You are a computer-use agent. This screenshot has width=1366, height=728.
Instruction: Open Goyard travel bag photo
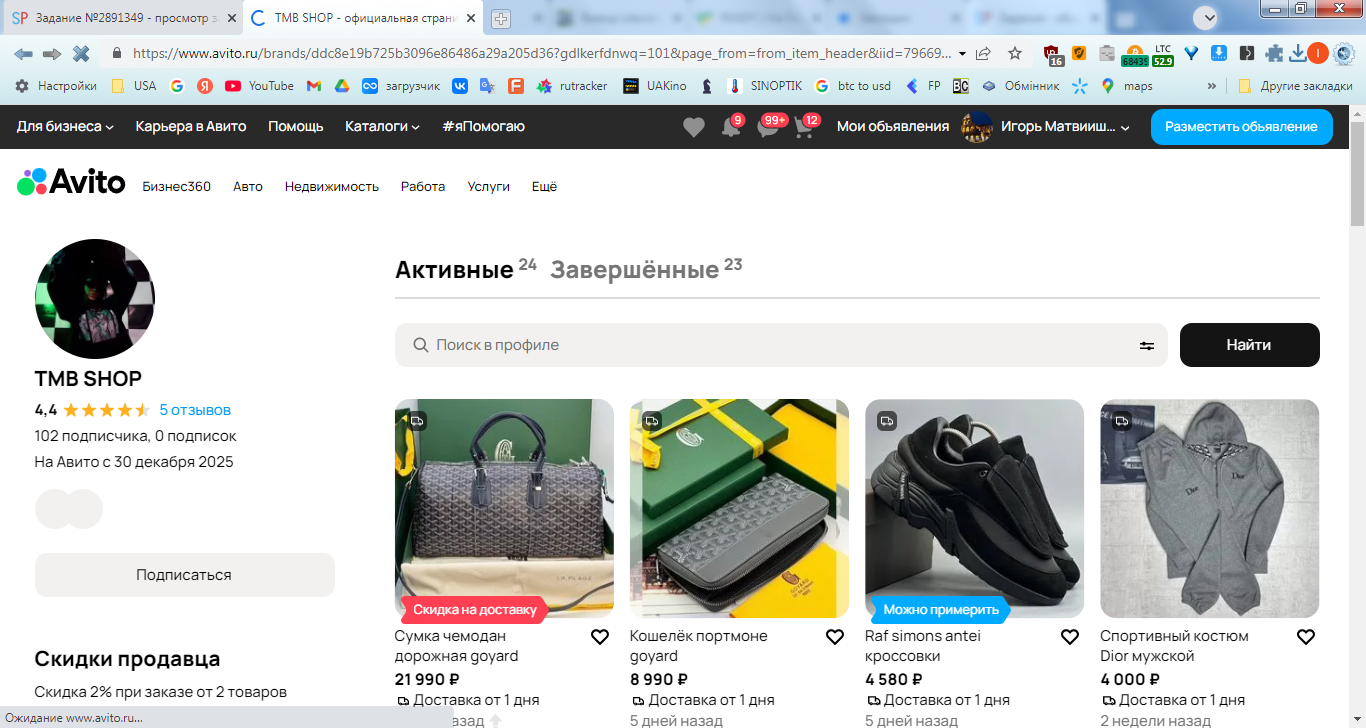point(504,509)
